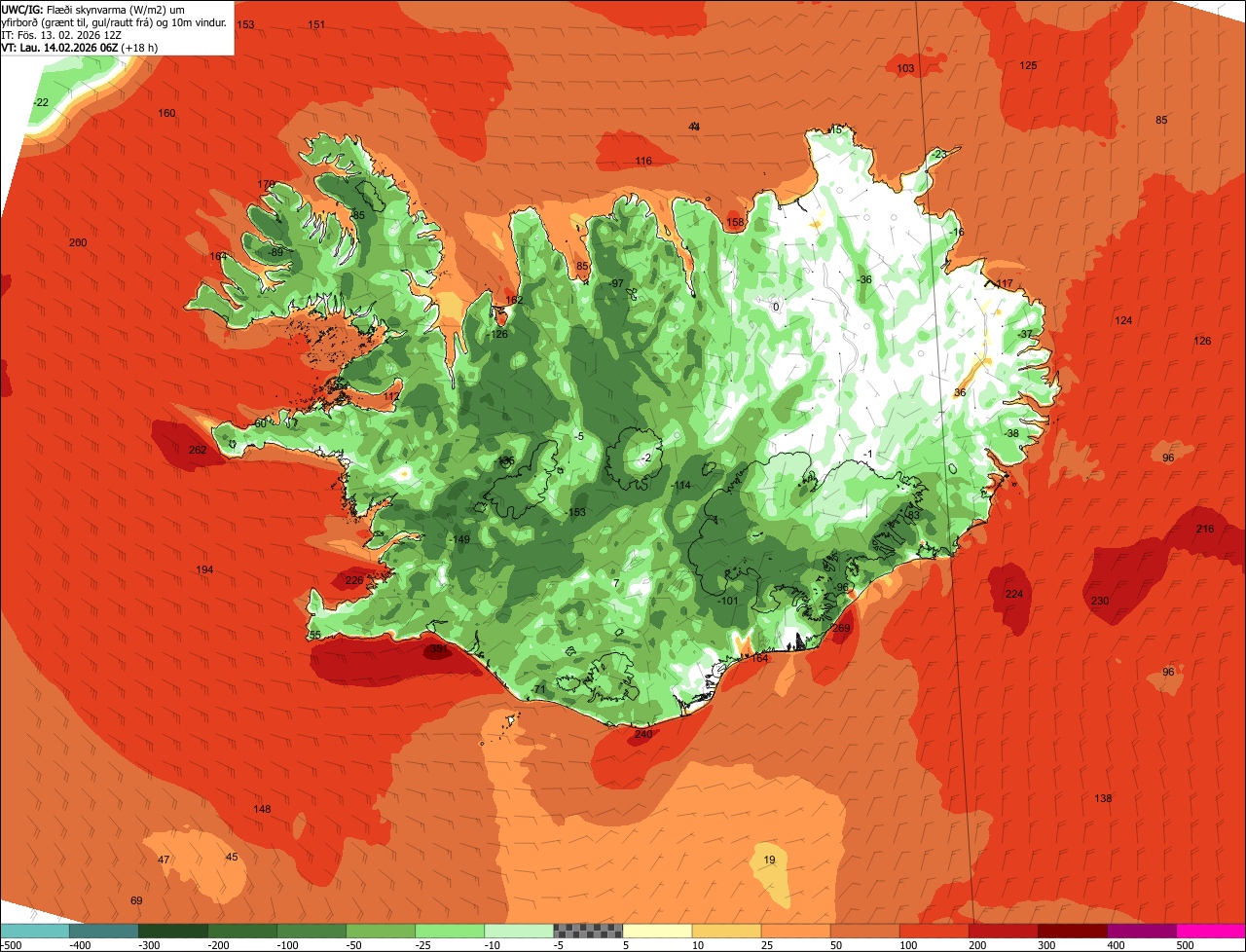Viewport: 1246px width, 952px height.
Task: Click the '226' value near Reykjanes
Action: pyautogui.click(x=353, y=580)
